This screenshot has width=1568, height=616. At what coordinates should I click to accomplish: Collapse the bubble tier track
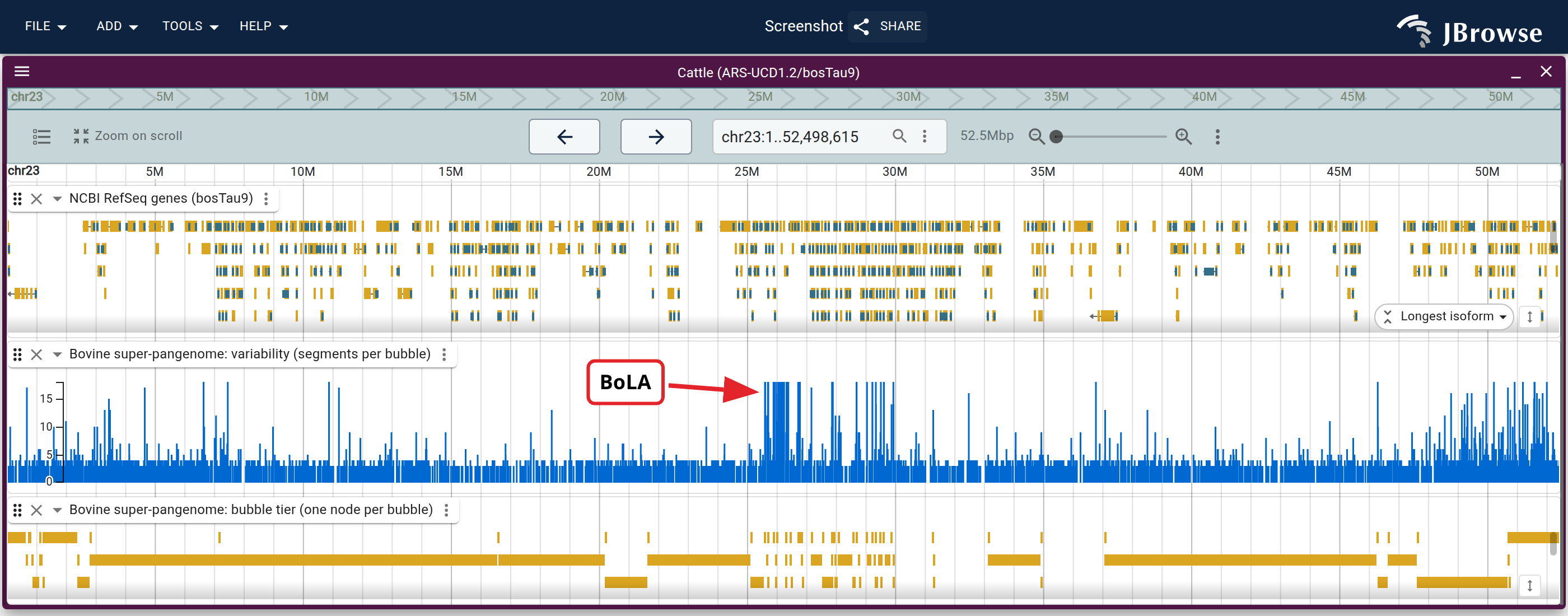pyautogui.click(x=57, y=510)
